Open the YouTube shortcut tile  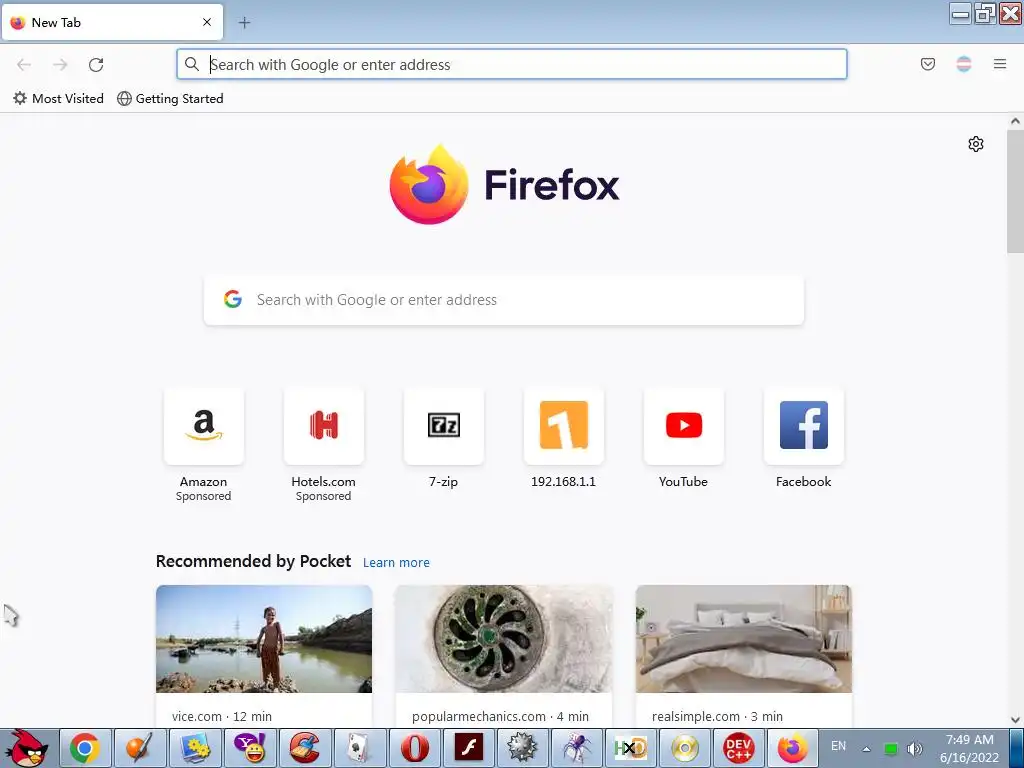[684, 426]
